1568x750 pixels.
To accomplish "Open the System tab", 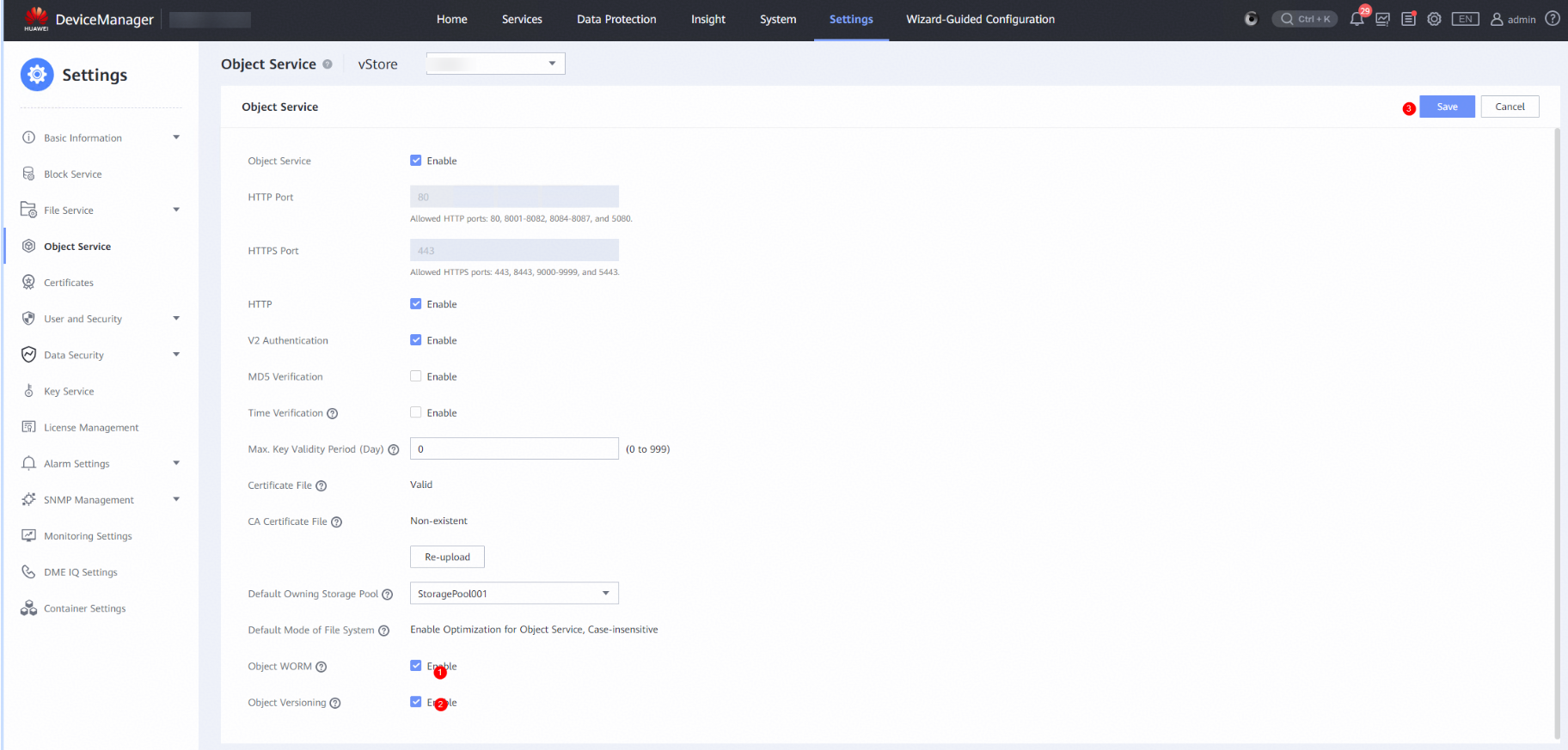I will point(778,19).
